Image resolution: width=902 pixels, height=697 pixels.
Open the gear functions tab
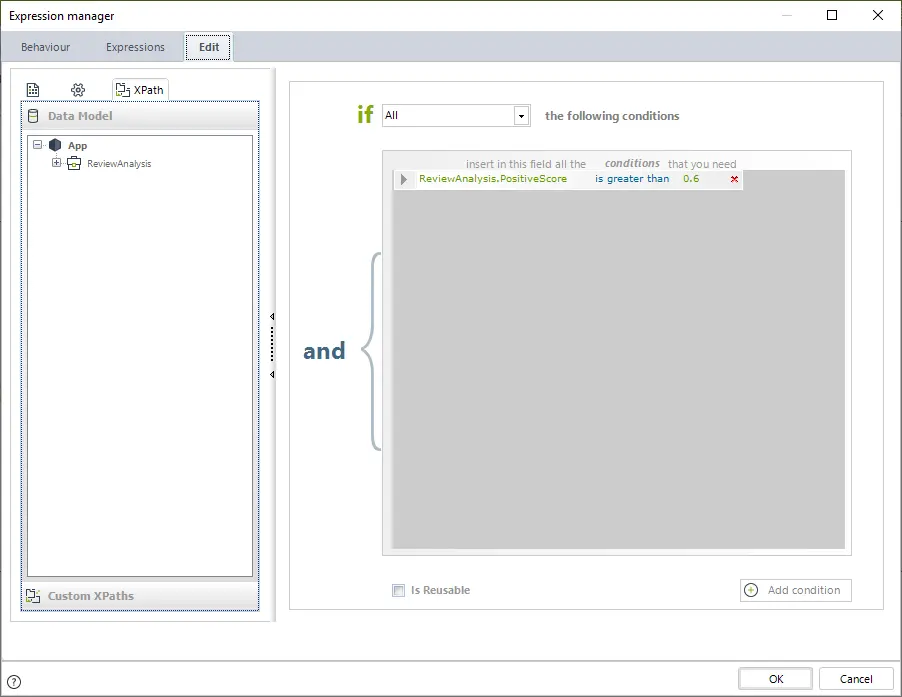78,90
